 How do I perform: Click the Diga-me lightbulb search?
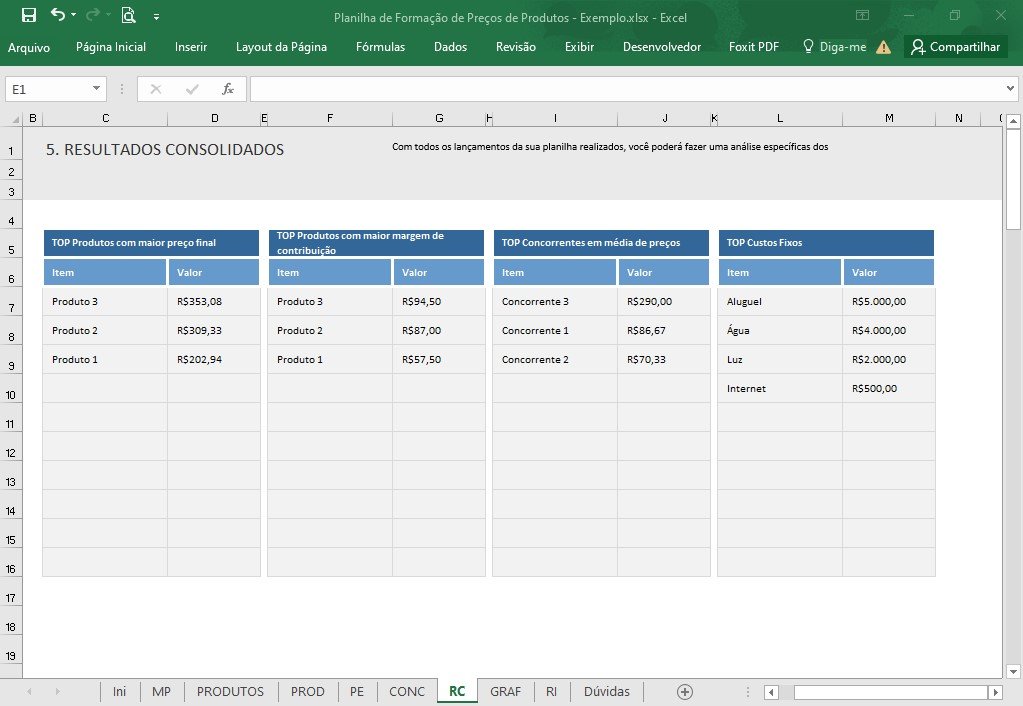click(x=834, y=46)
